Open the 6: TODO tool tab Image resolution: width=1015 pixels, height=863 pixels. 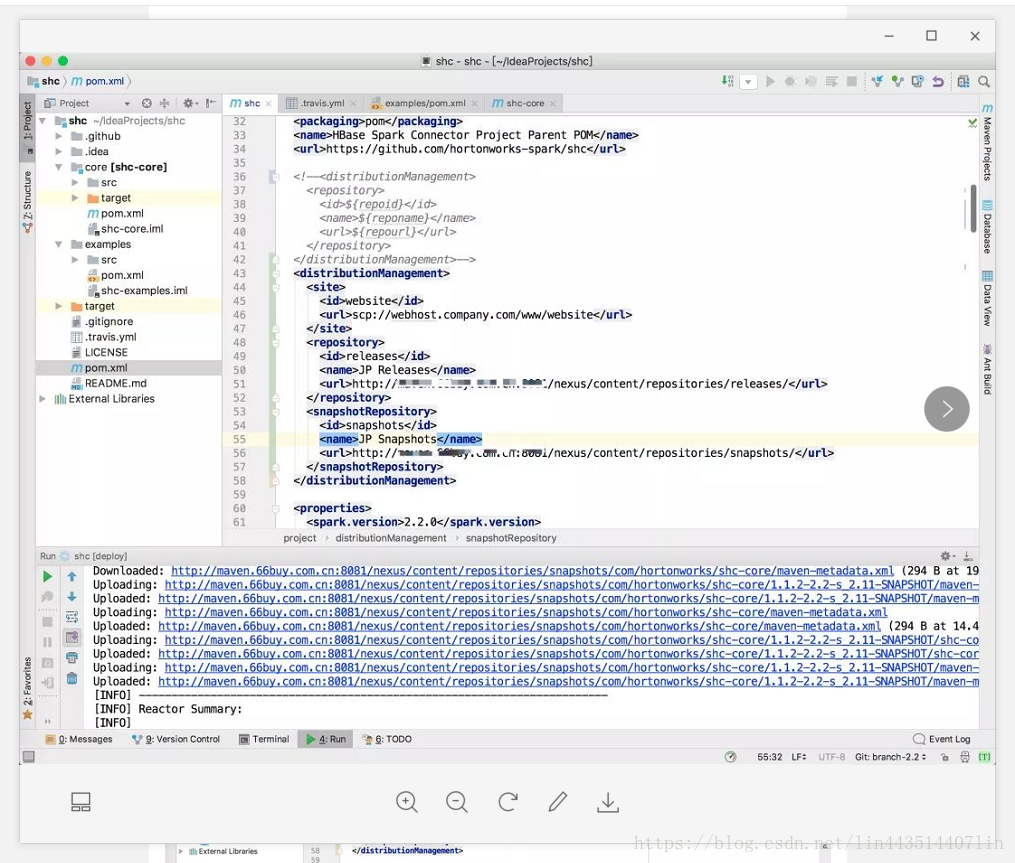[x=387, y=739]
